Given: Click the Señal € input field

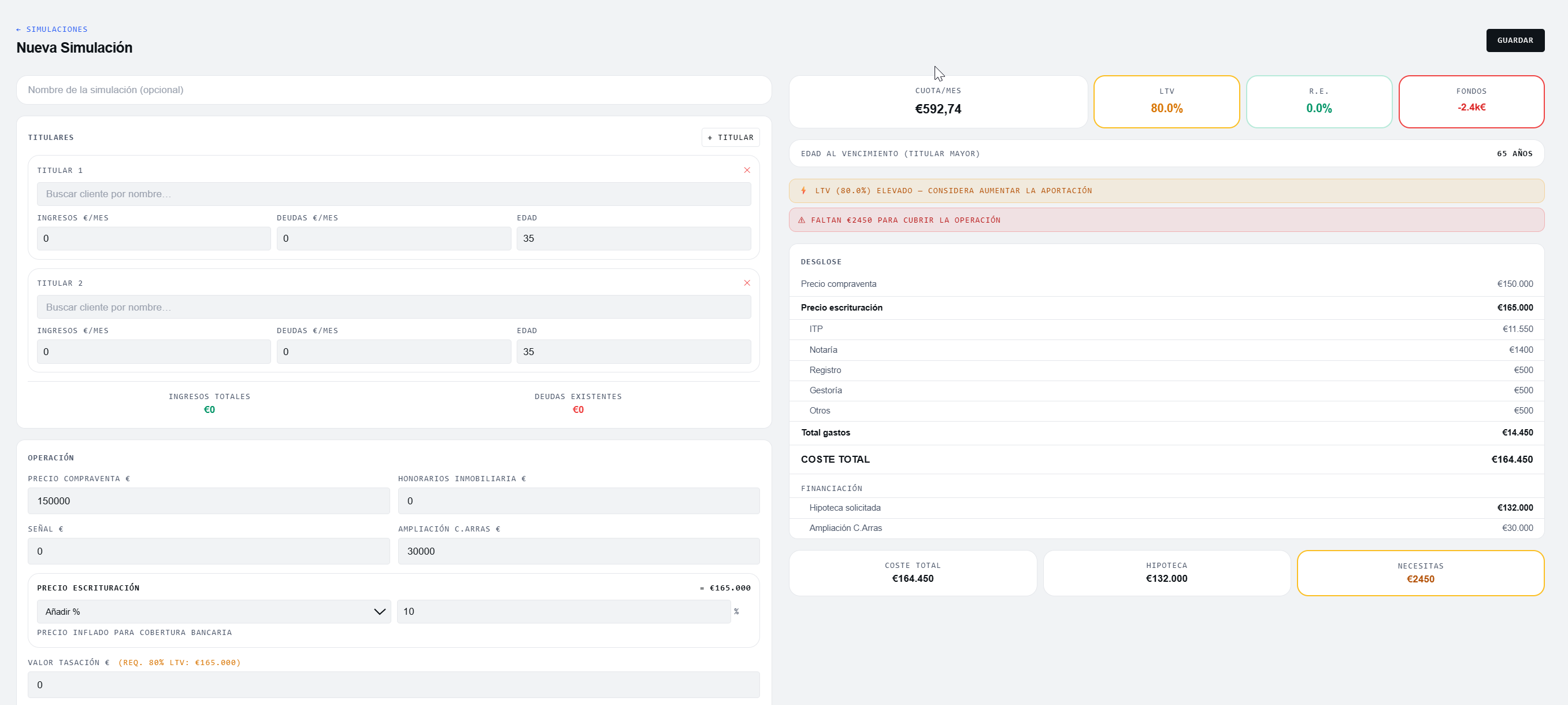Looking at the screenshot, I should [x=209, y=551].
